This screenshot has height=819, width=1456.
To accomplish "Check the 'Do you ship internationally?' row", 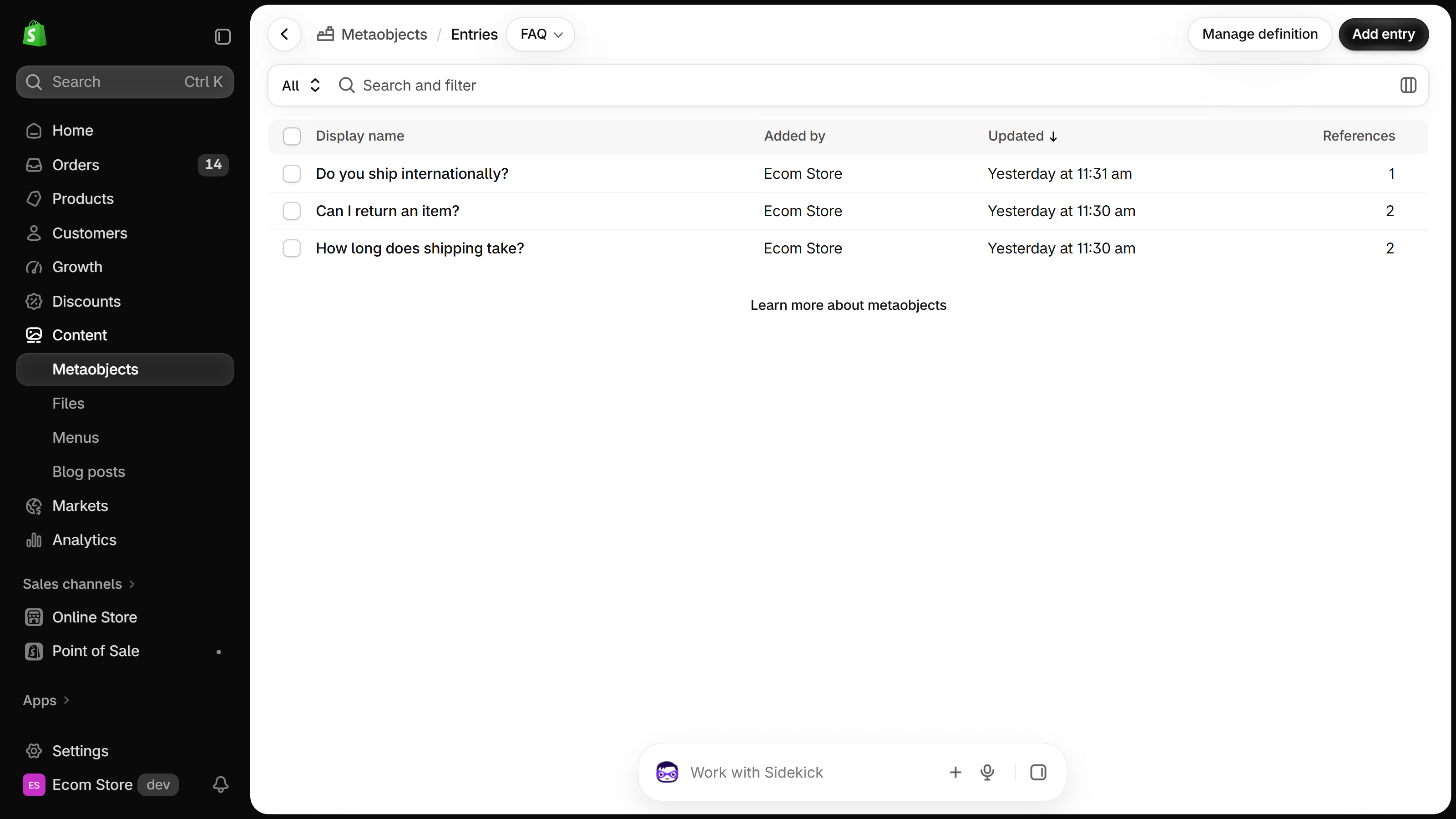I will (292, 173).
